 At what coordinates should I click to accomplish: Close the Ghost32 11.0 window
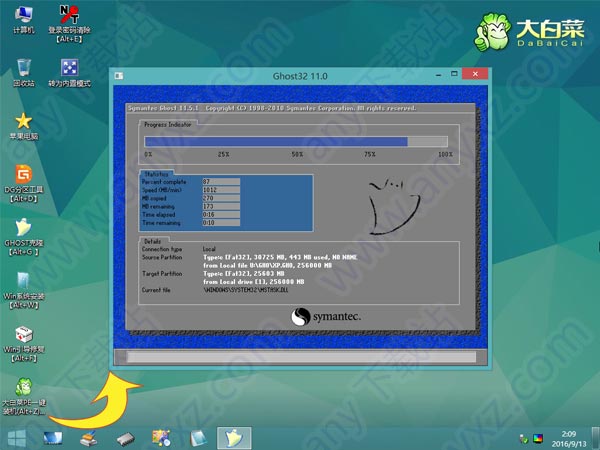pos(475,74)
